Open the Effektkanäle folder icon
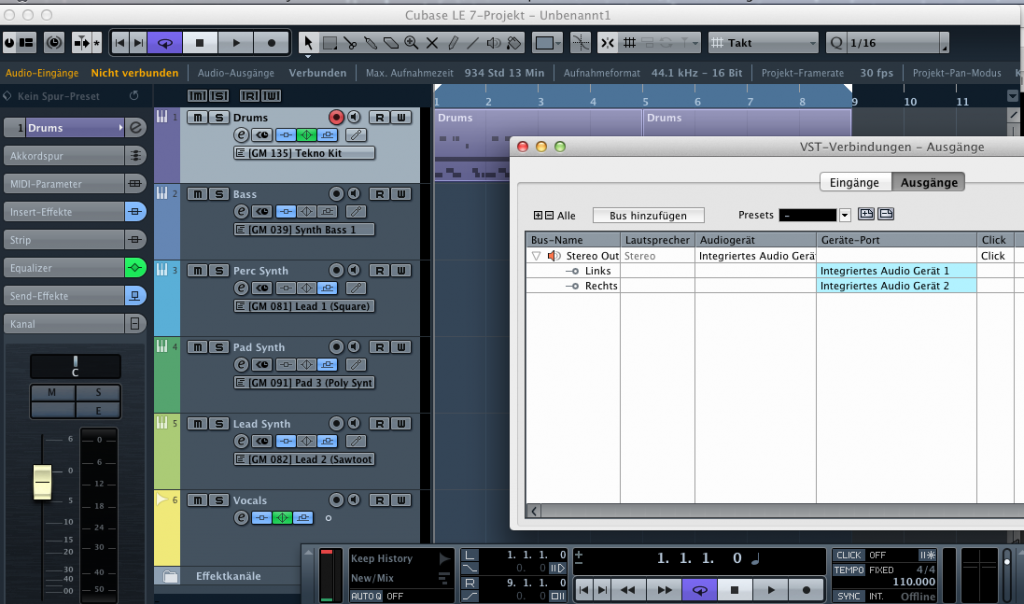This screenshot has height=604, width=1024. (x=170, y=576)
